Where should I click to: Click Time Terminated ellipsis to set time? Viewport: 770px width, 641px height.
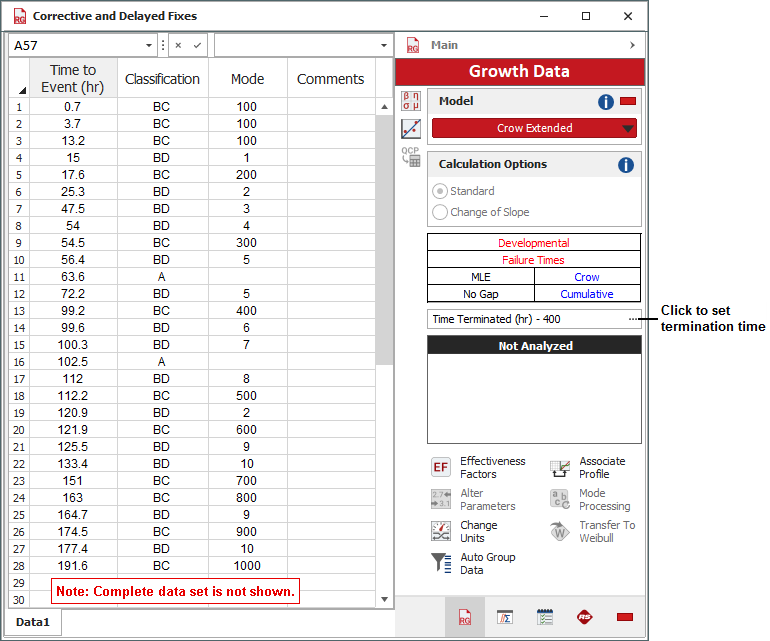(631, 320)
